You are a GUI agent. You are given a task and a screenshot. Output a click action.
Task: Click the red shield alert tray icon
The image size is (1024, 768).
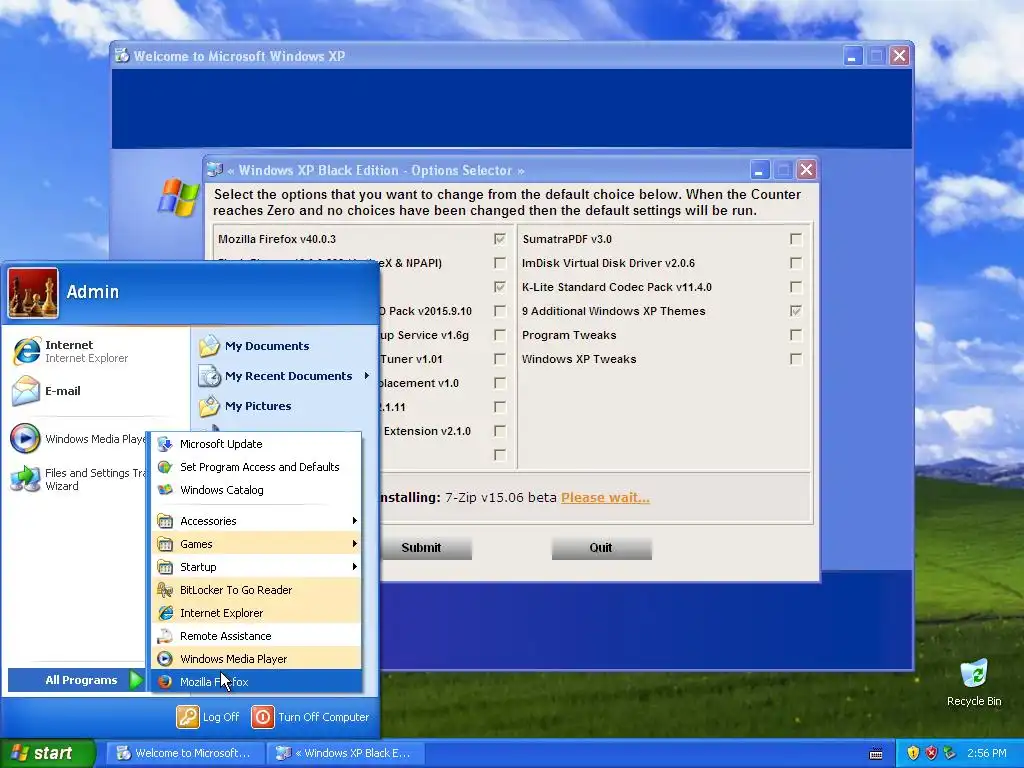[x=931, y=753]
